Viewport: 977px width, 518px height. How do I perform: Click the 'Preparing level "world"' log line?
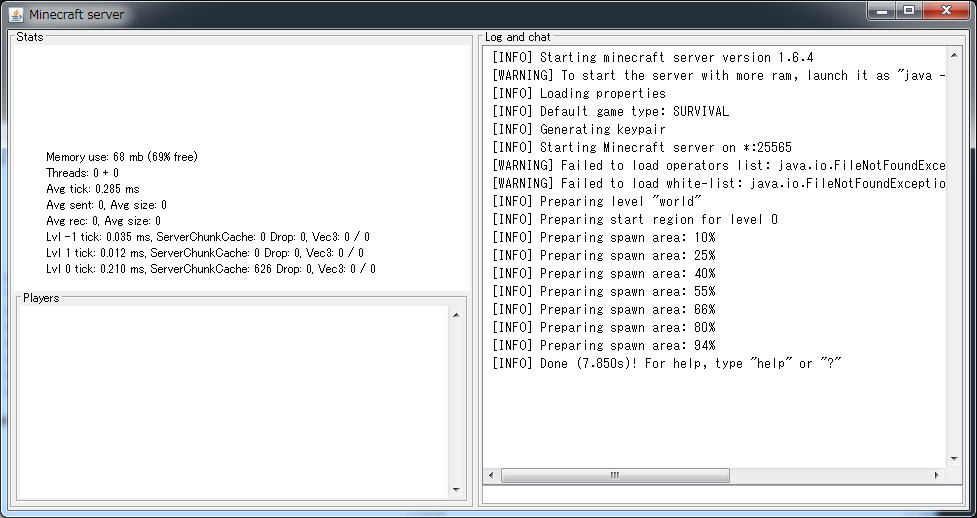[597, 201]
